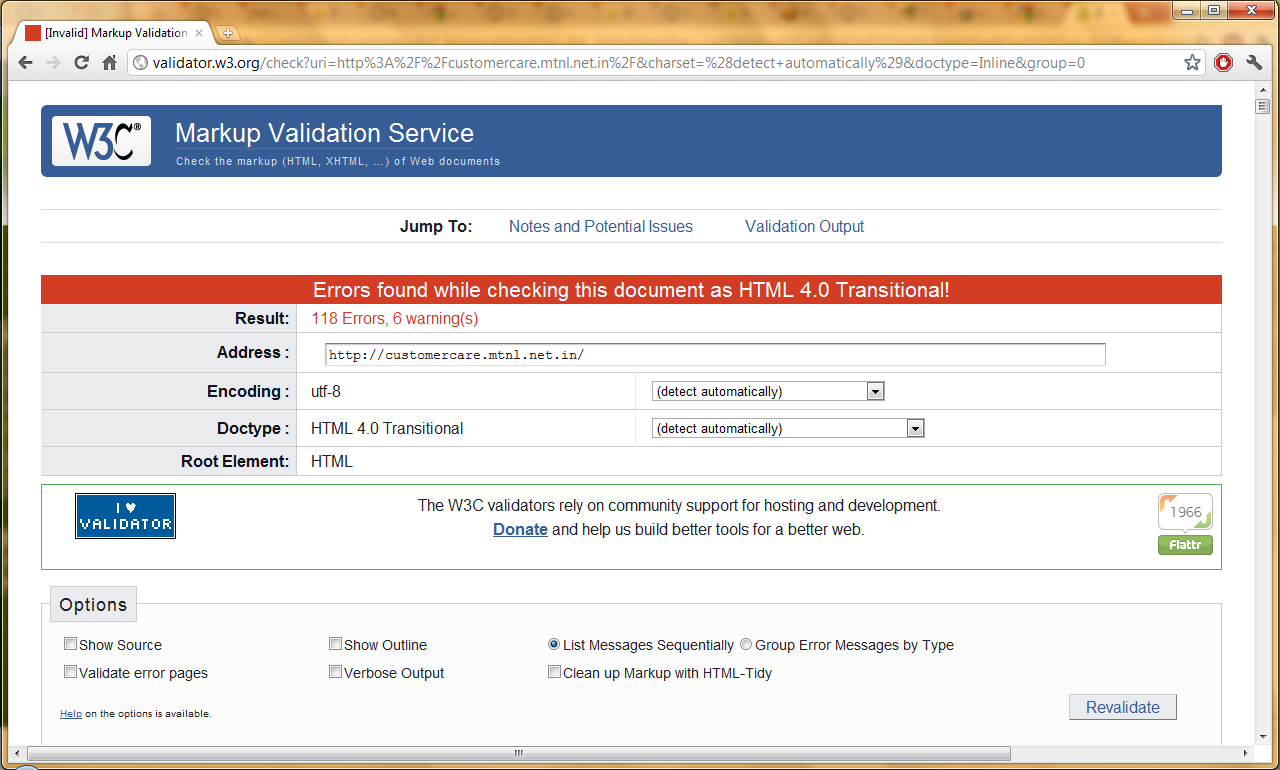Click the green Flattr button

pyautogui.click(x=1185, y=545)
